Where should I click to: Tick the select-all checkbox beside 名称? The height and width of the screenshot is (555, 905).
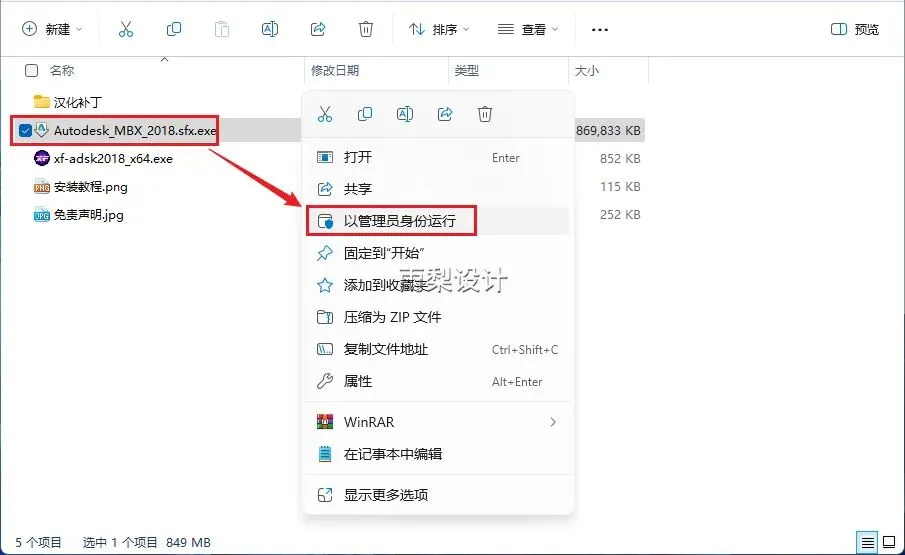(x=31, y=70)
